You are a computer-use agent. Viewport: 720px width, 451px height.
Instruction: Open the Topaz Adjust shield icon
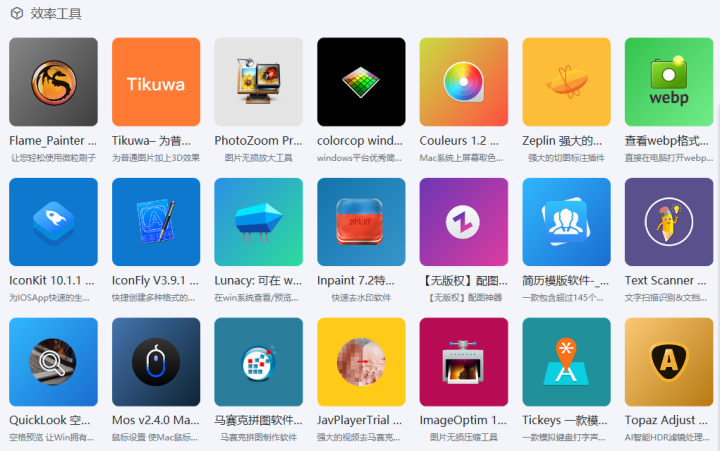coord(669,362)
